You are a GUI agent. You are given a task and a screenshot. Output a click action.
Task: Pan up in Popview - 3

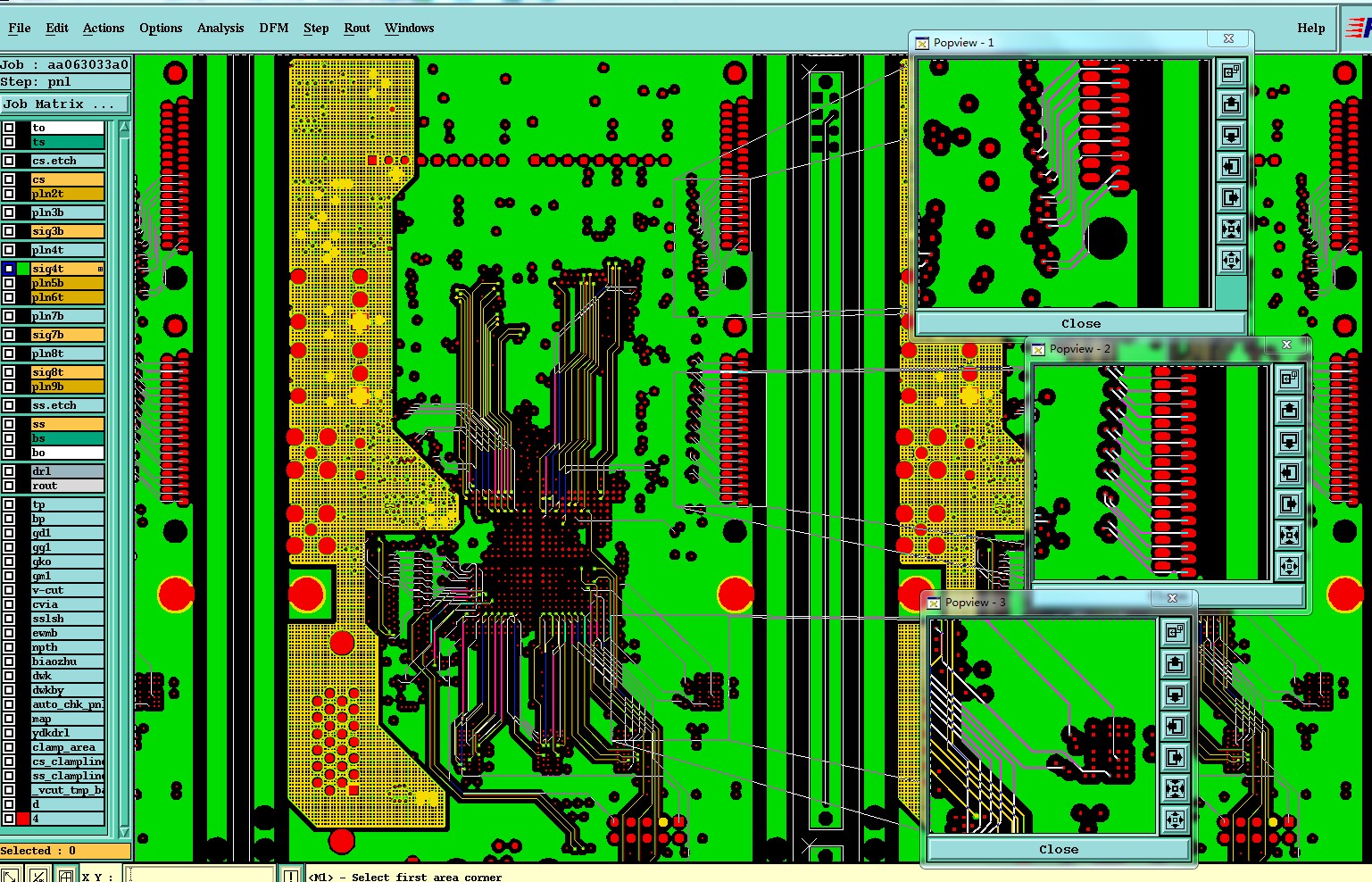tap(1175, 663)
